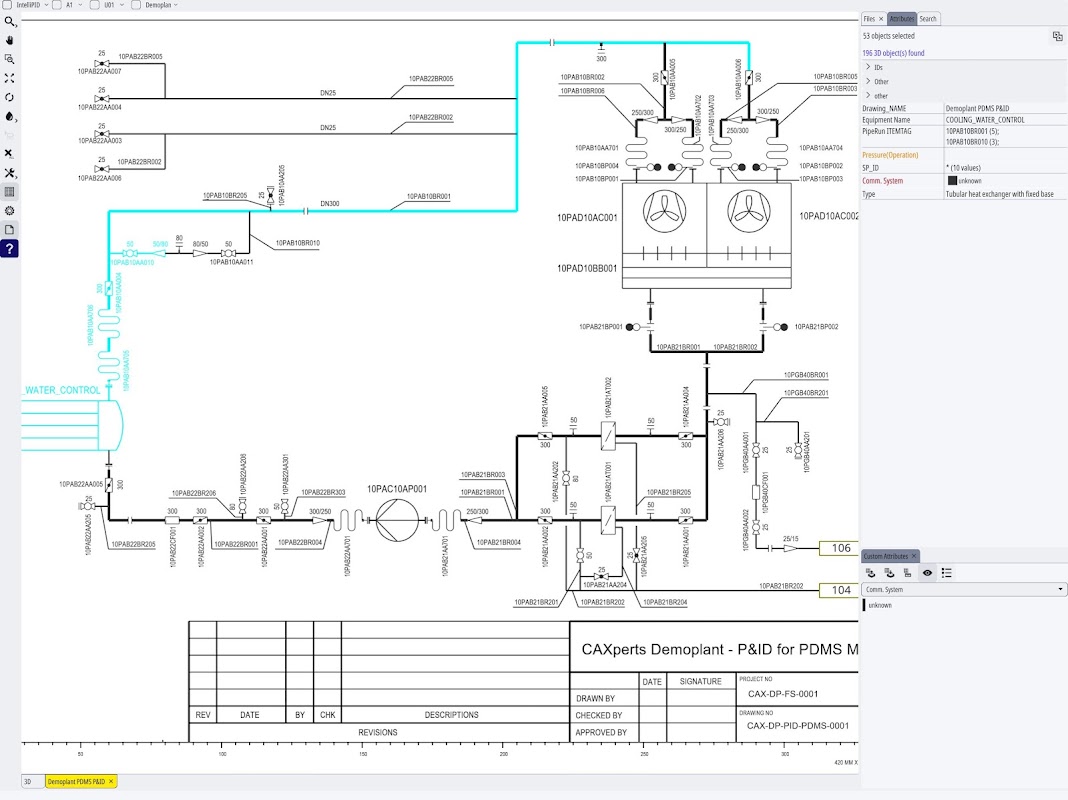
Task: Open the Comm. System dropdown
Action: coord(963,590)
